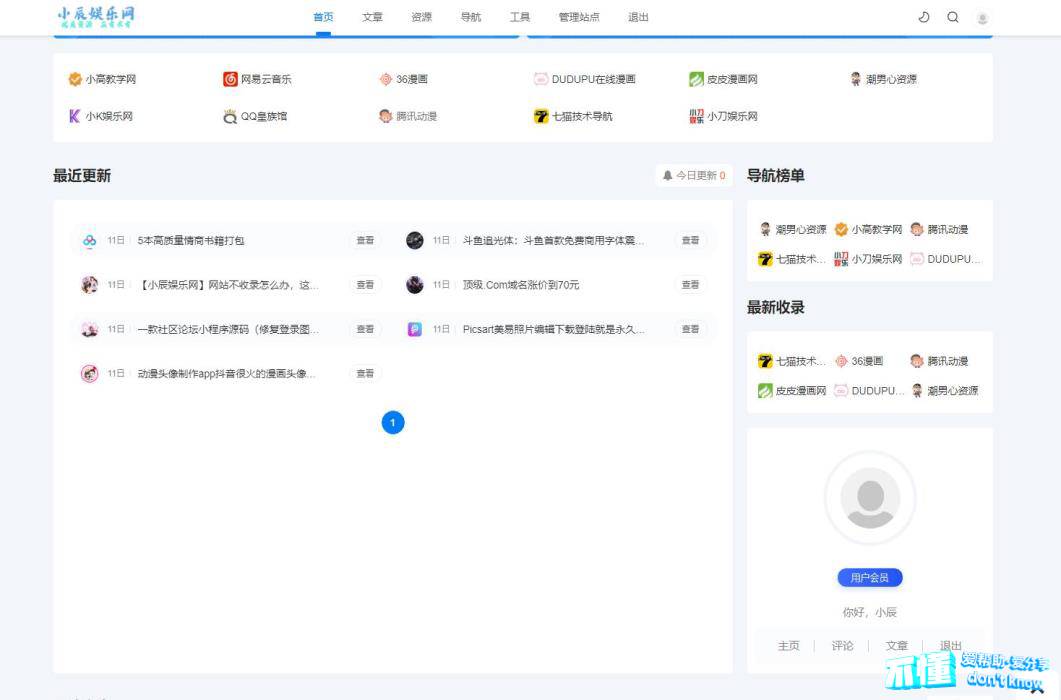Click the bell 今日更新 notification badge
This screenshot has width=1061, height=700.
[694, 175]
